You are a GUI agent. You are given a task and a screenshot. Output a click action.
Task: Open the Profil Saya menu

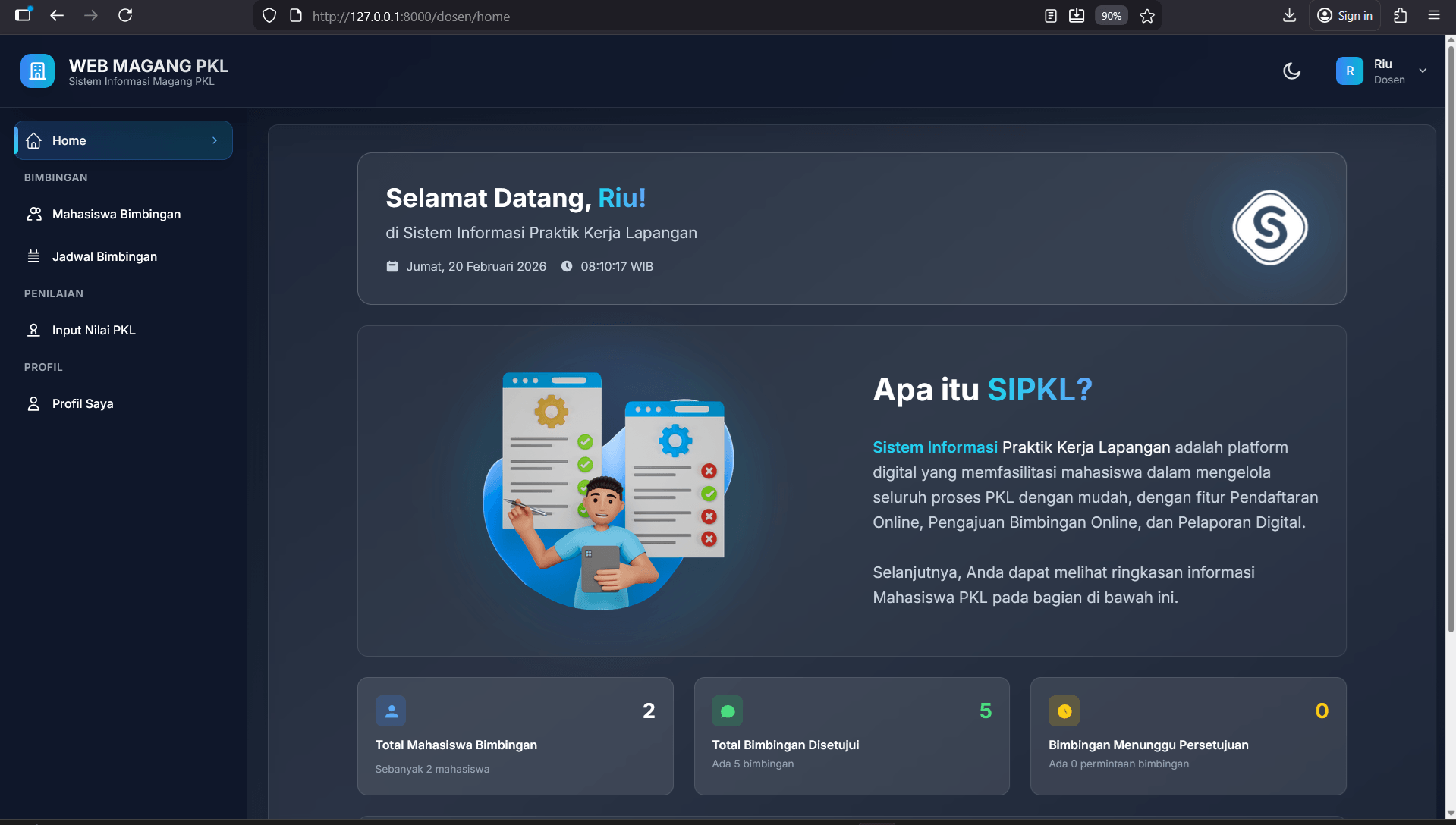click(124, 403)
